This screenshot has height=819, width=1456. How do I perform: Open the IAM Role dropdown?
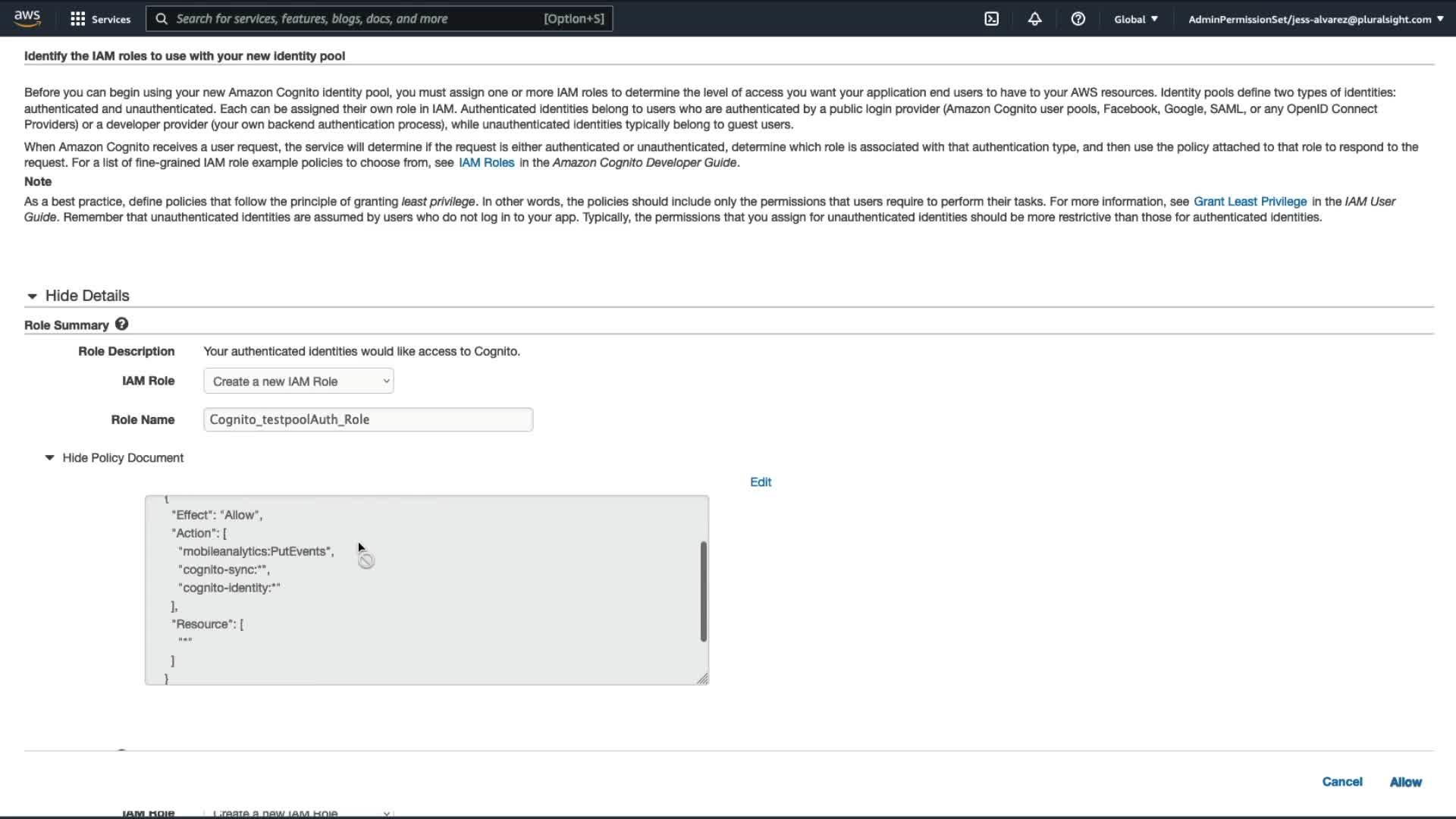coord(298,381)
